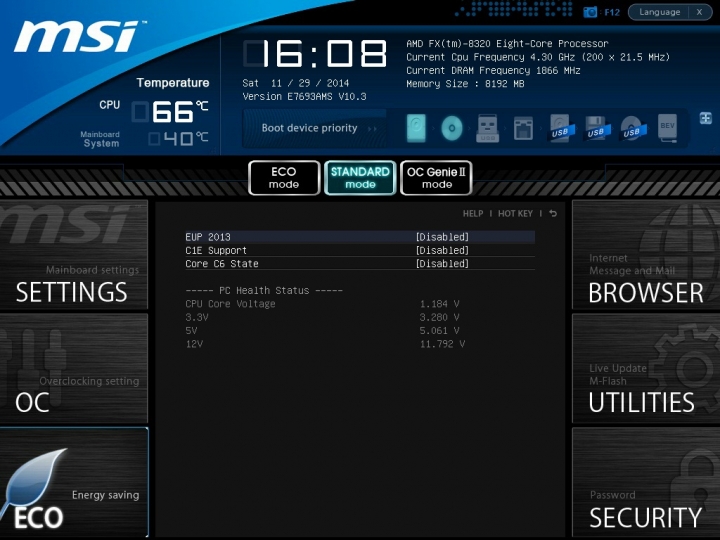Select the CD/DVD drive boot device icon
This screenshot has width=720, height=540.
452,128
